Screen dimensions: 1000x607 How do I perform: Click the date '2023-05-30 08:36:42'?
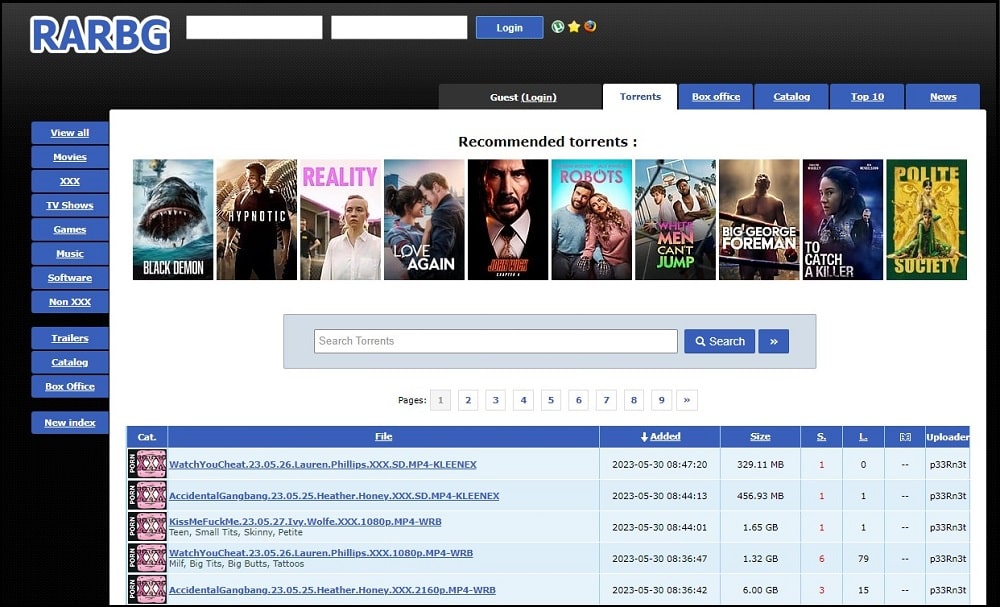click(659, 590)
